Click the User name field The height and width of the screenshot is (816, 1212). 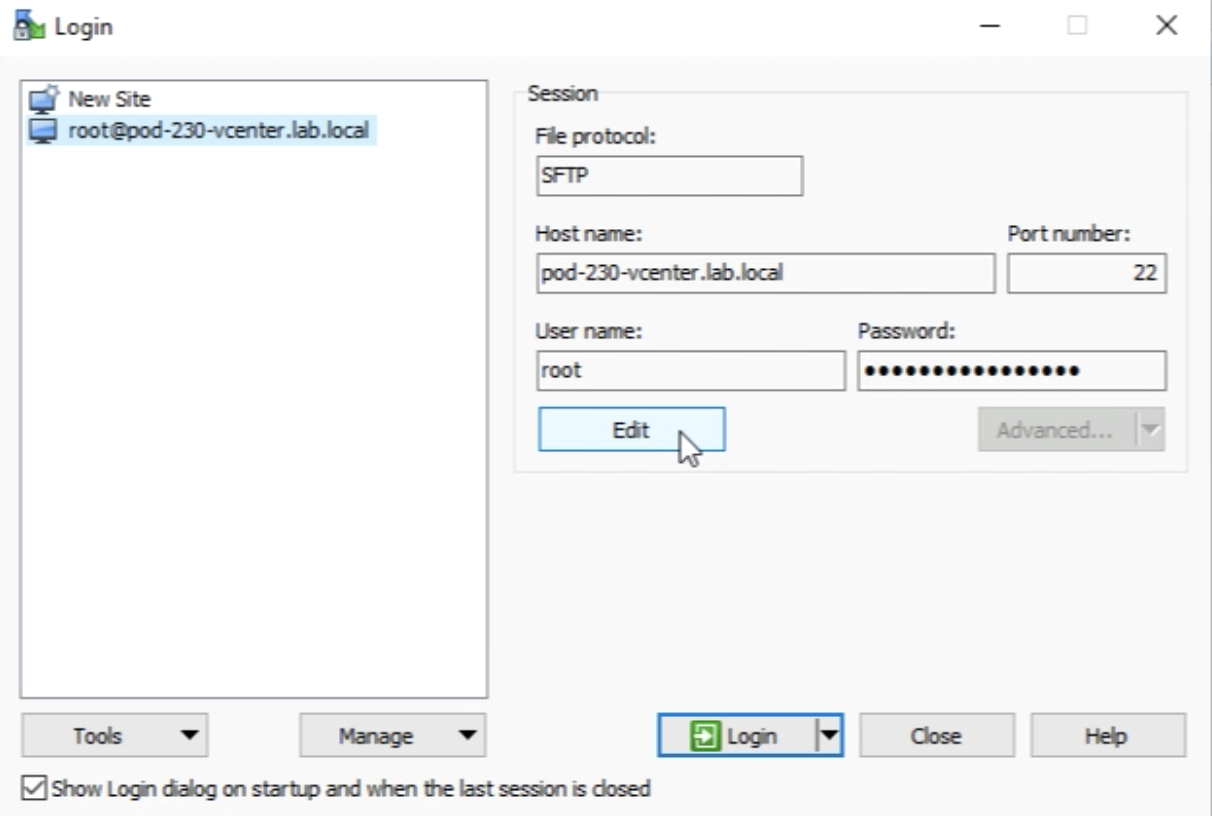click(x=691, y=370)
